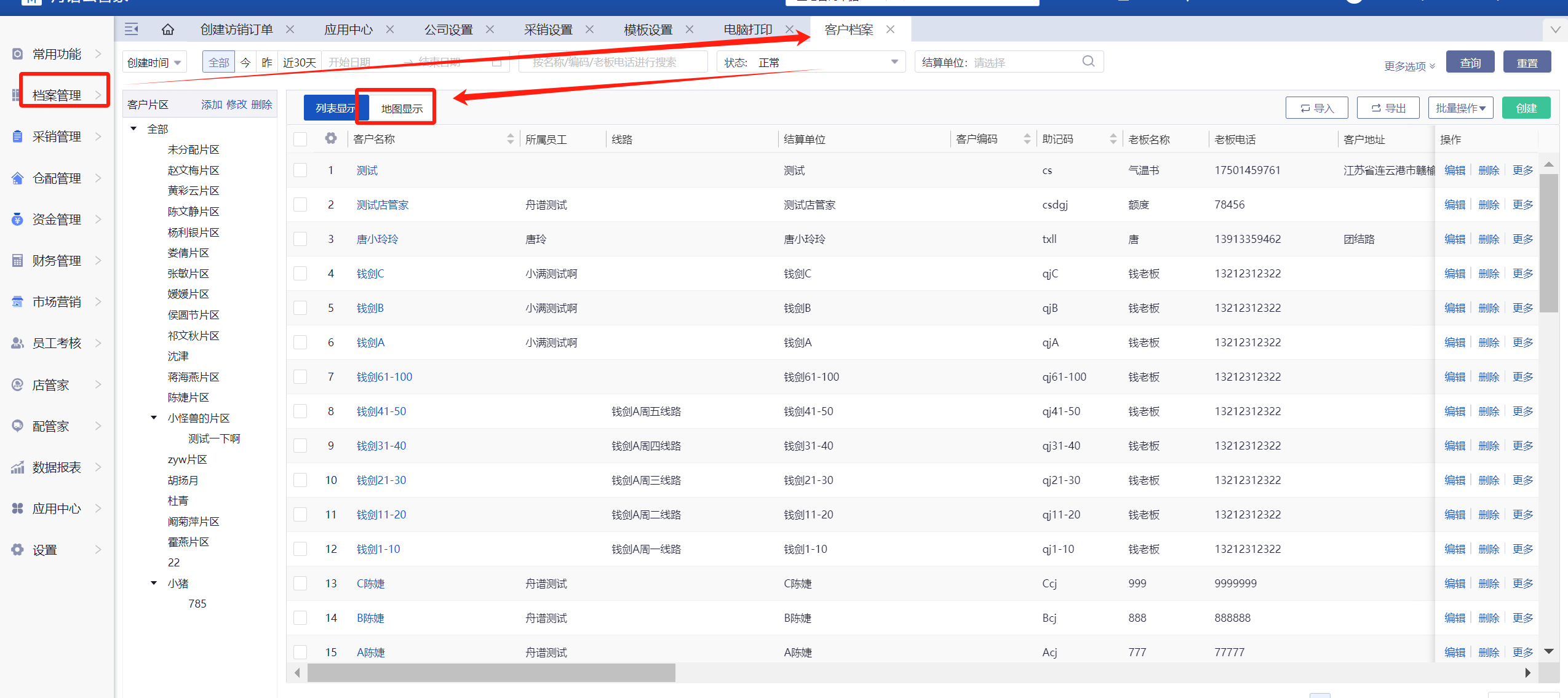This screenshot has width=1568, height=698.
Task: Click the home icon in tab bar
Action: (x=167, y=30)
